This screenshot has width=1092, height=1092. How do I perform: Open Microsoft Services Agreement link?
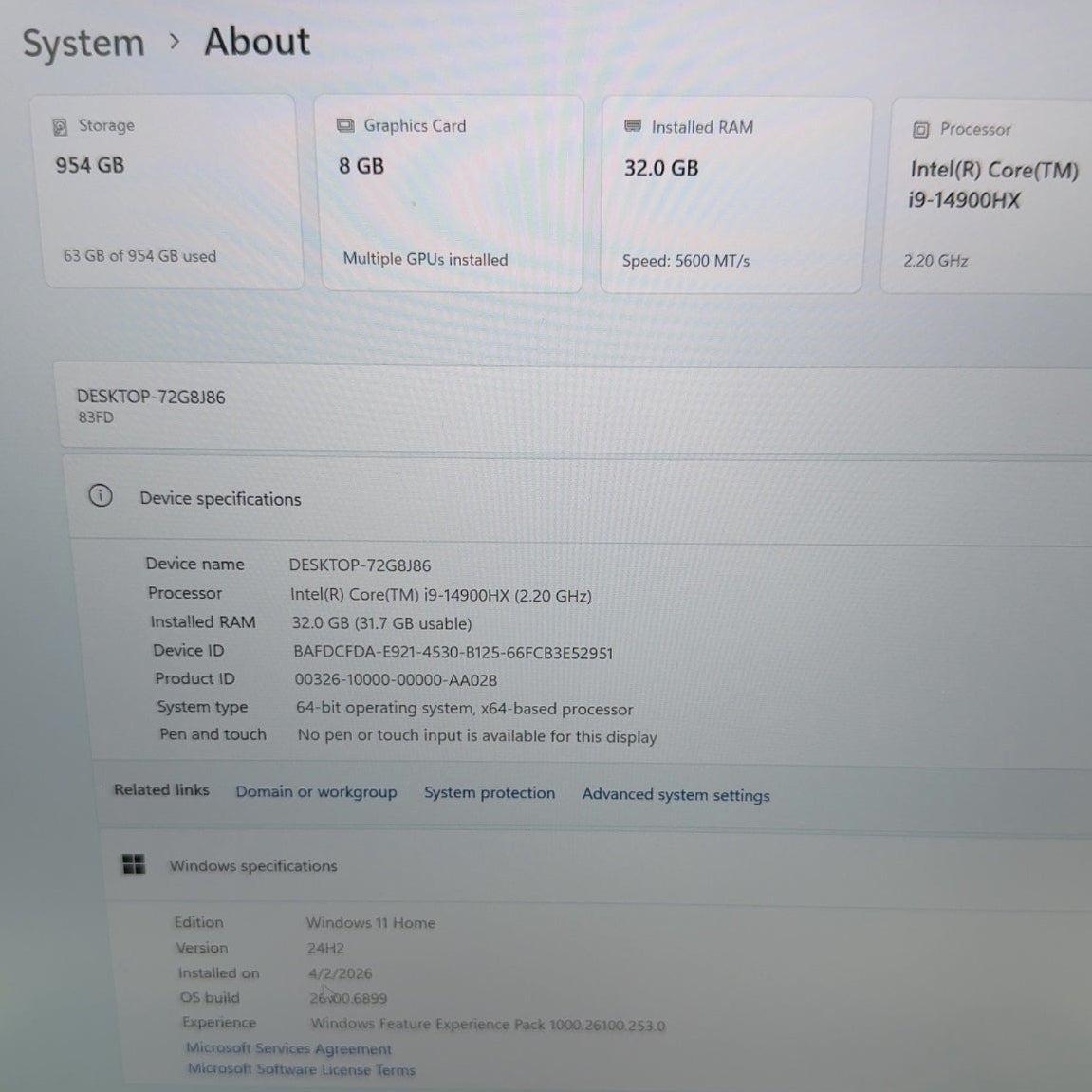288,1048
